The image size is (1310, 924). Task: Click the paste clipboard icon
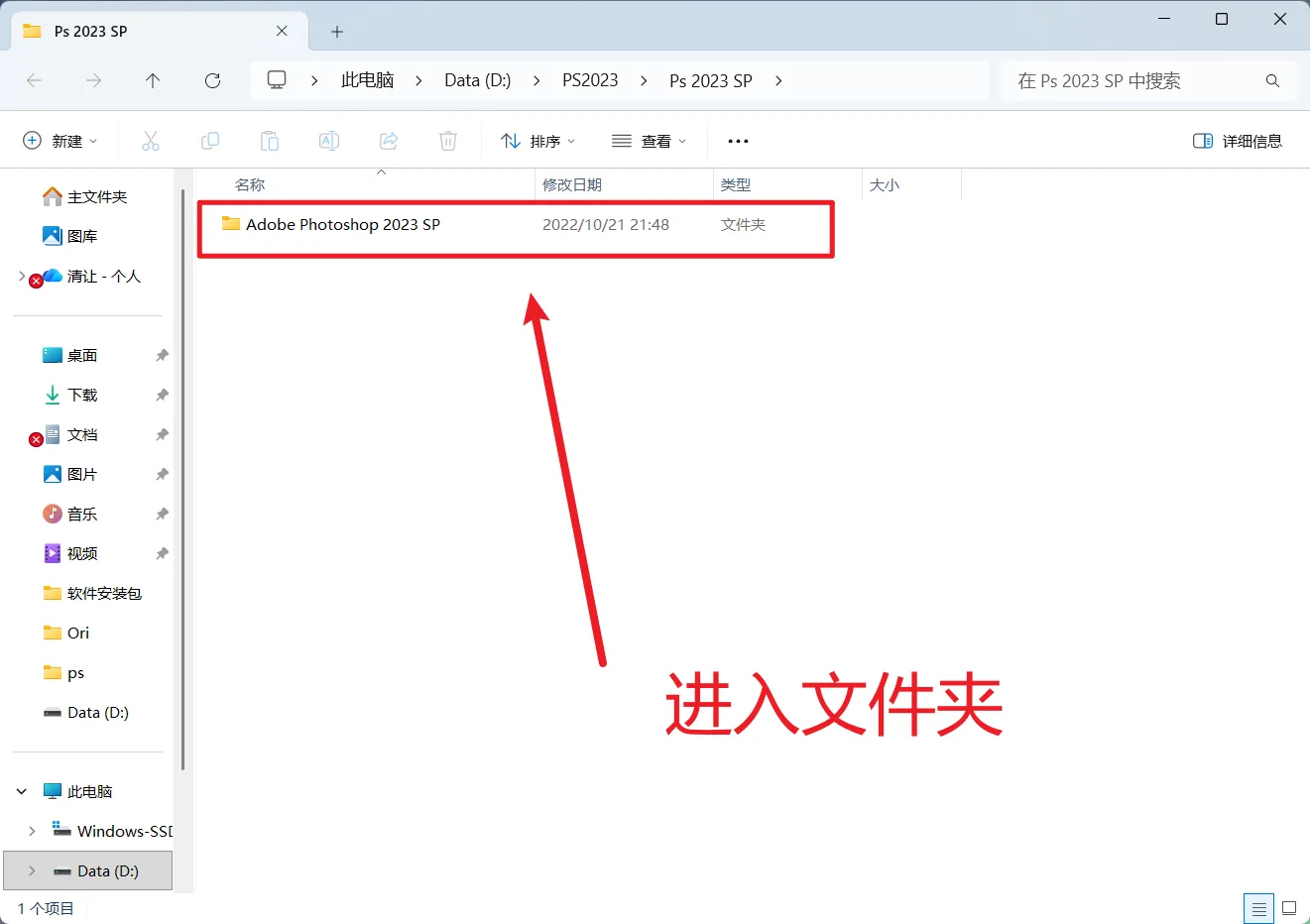(270, 141)
